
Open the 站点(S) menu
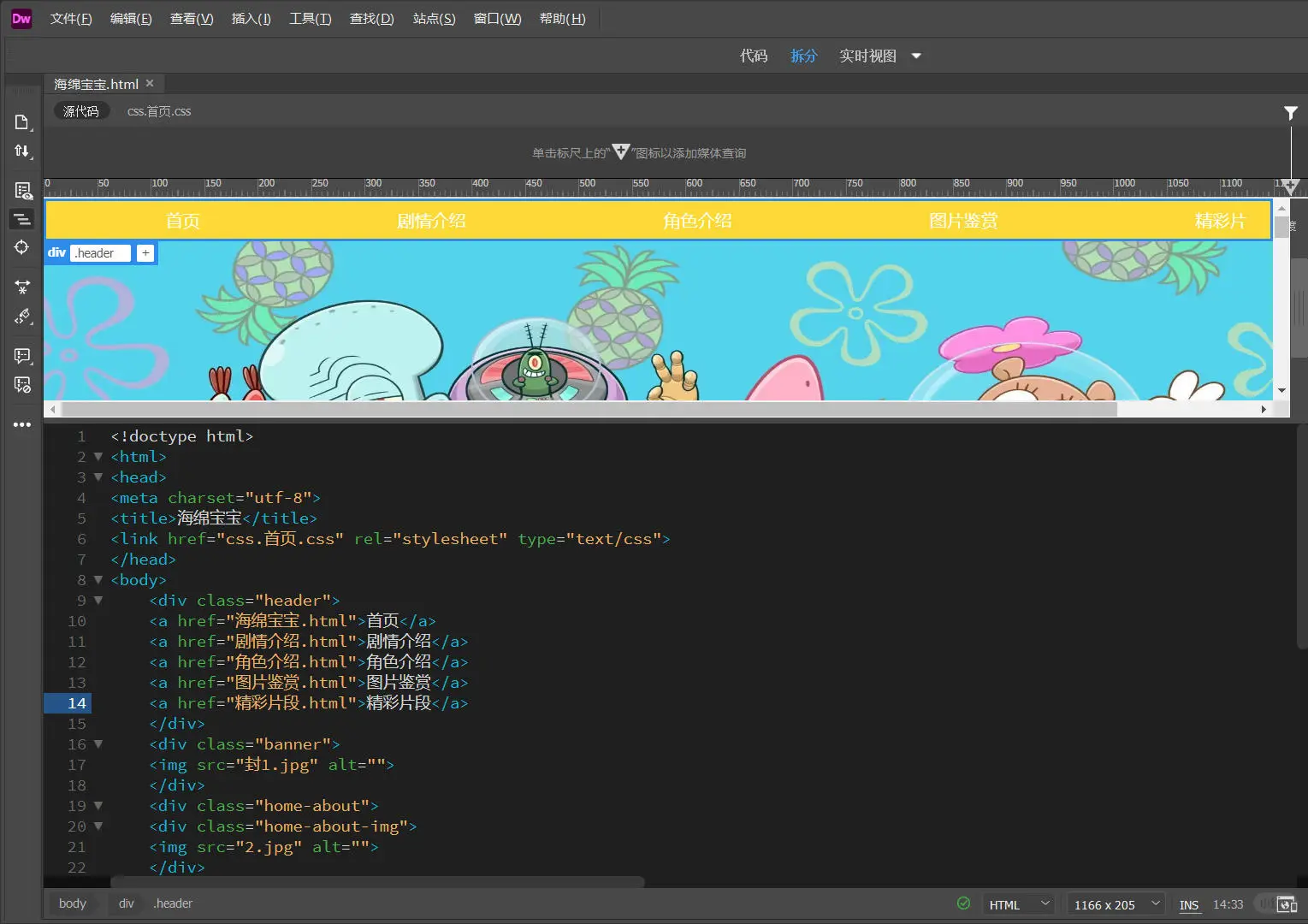pos(435,19)
